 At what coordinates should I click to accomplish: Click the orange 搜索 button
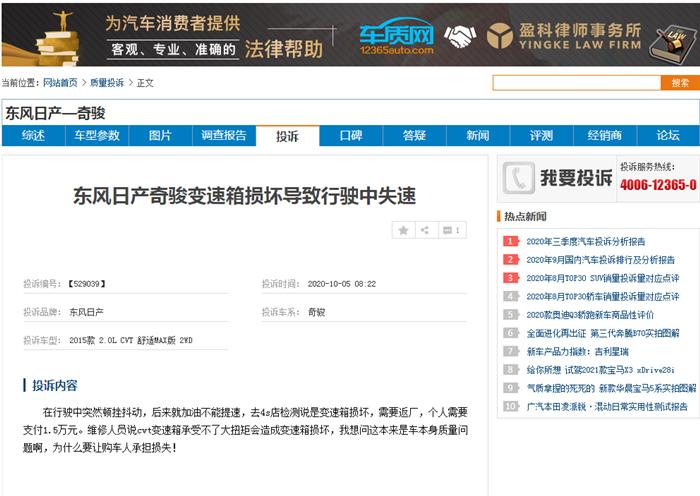pyautogui.click(x=680, y=83)
